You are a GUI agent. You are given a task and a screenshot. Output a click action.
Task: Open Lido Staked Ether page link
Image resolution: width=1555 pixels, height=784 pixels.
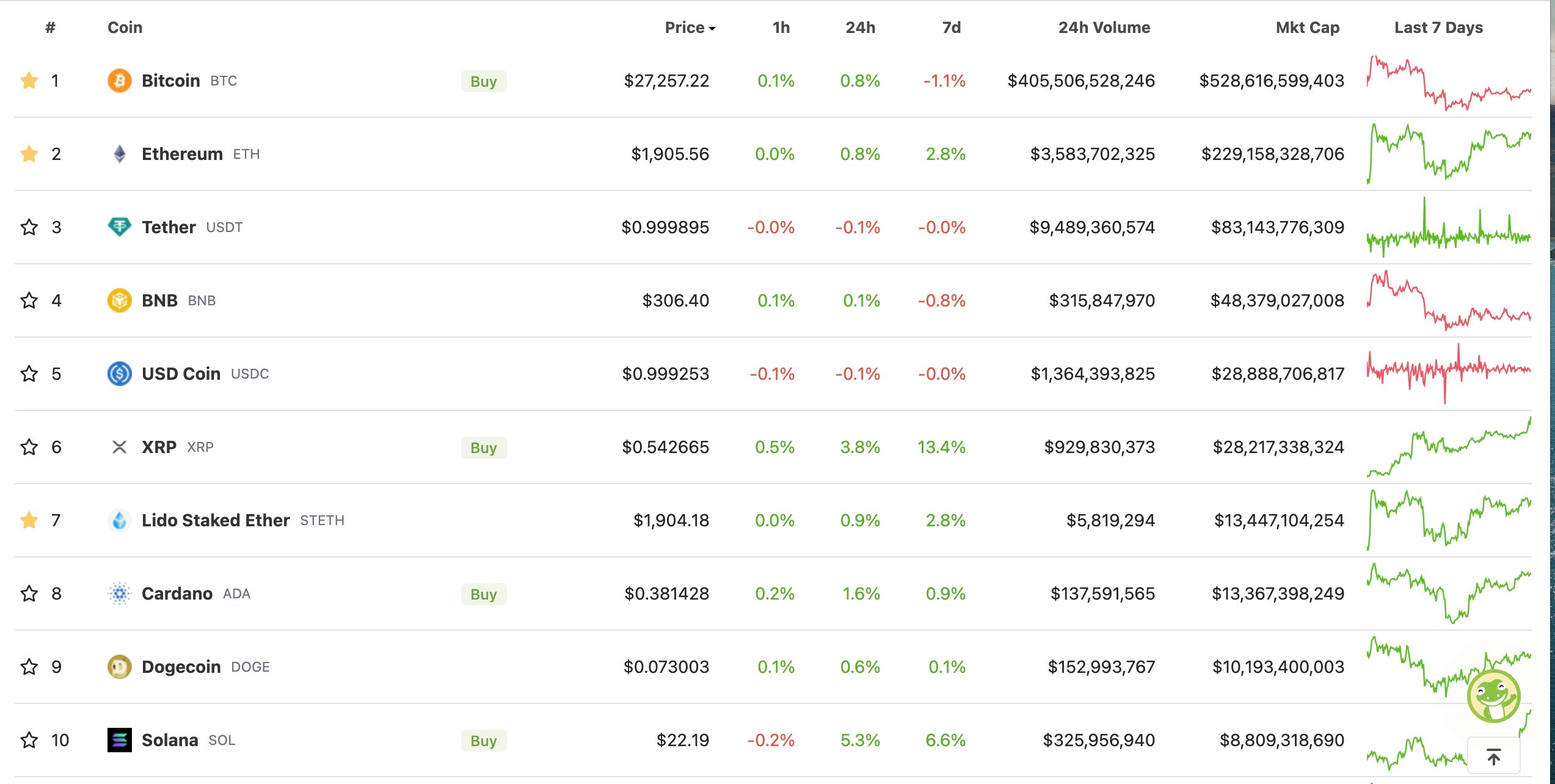(x=216, y=520)
